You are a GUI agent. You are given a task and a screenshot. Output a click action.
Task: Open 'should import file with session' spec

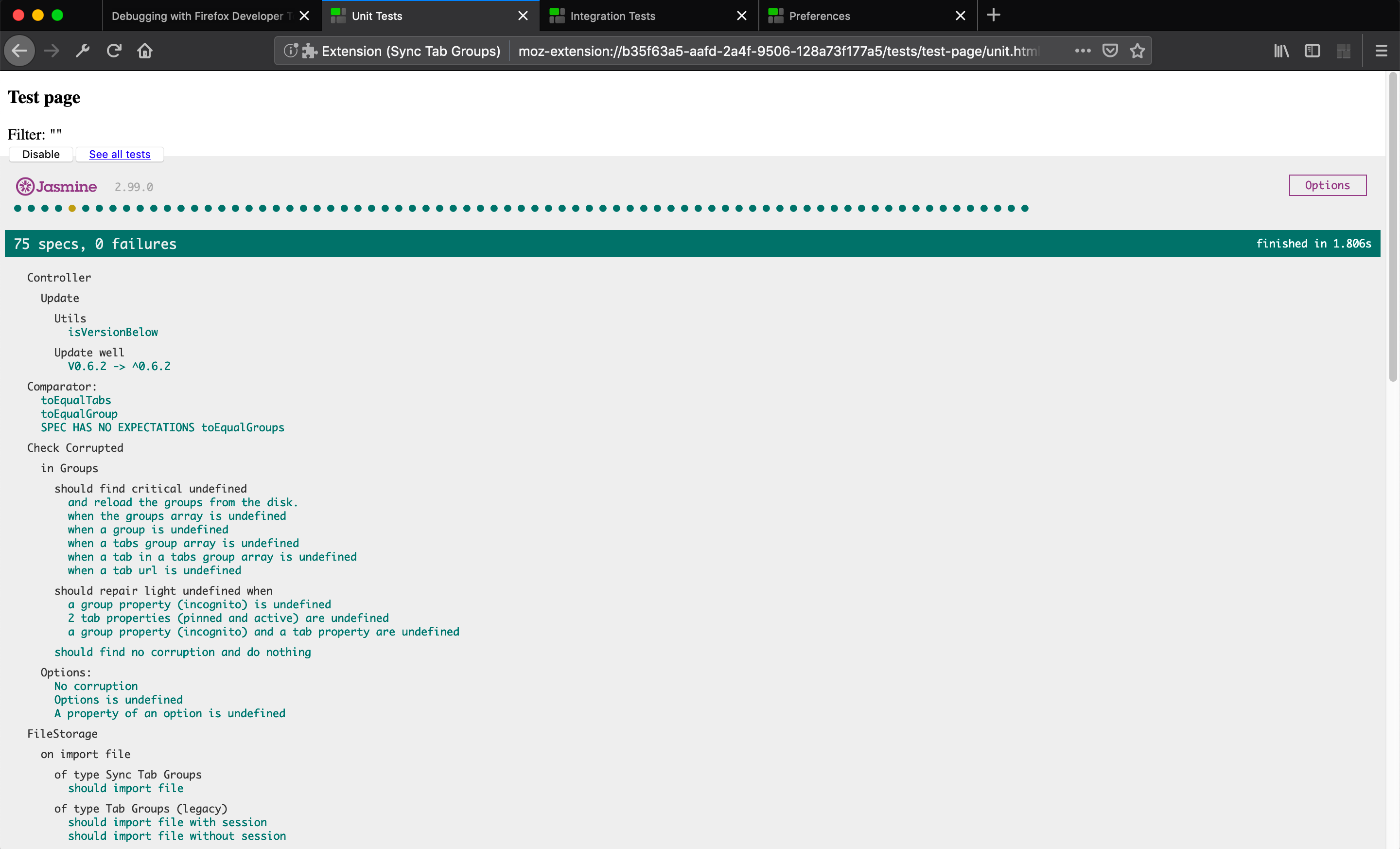pos(168,823)
